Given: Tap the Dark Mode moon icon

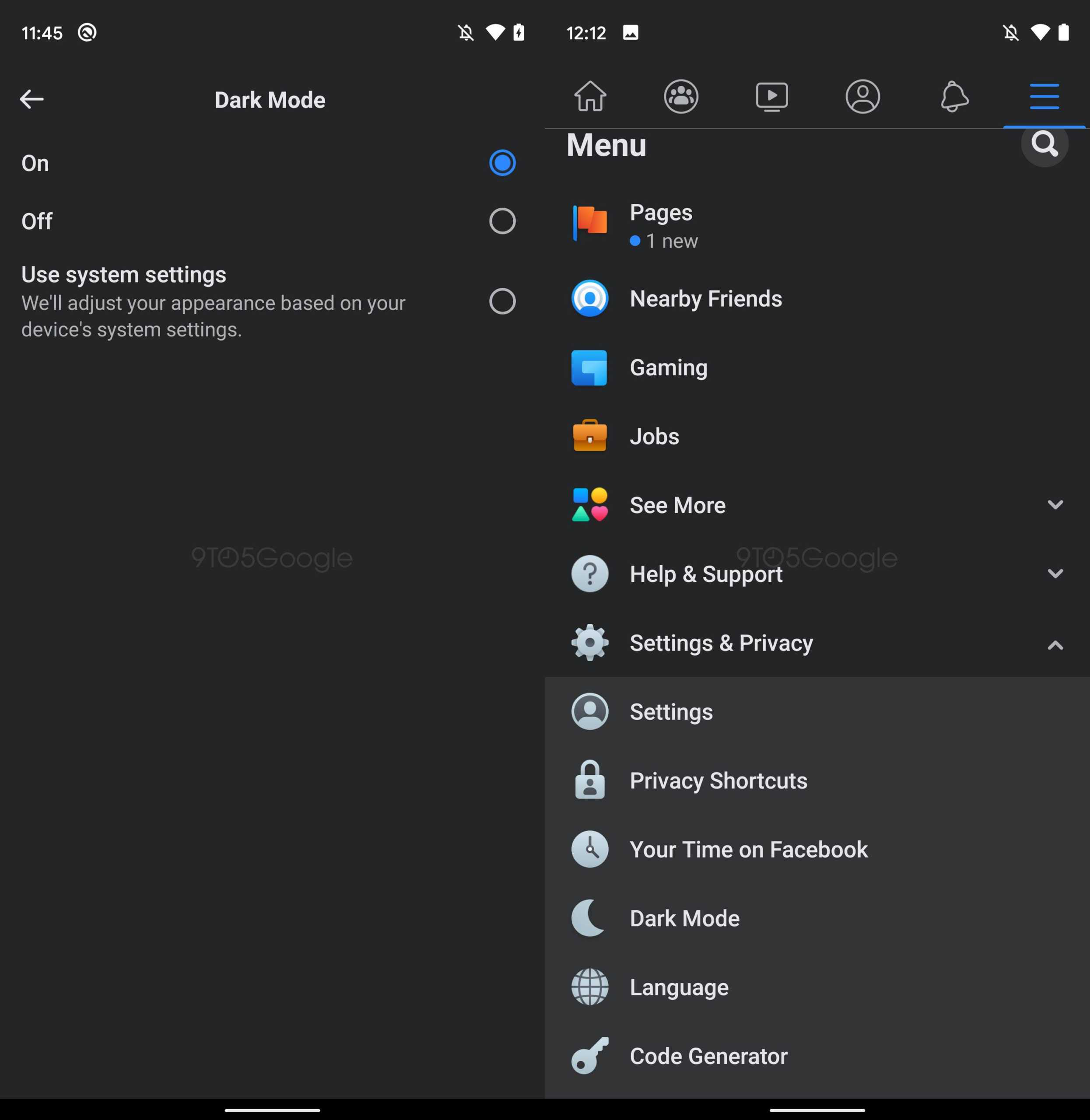Looking at the screenshot, I should pyautogui.click(x=589, y=917).
